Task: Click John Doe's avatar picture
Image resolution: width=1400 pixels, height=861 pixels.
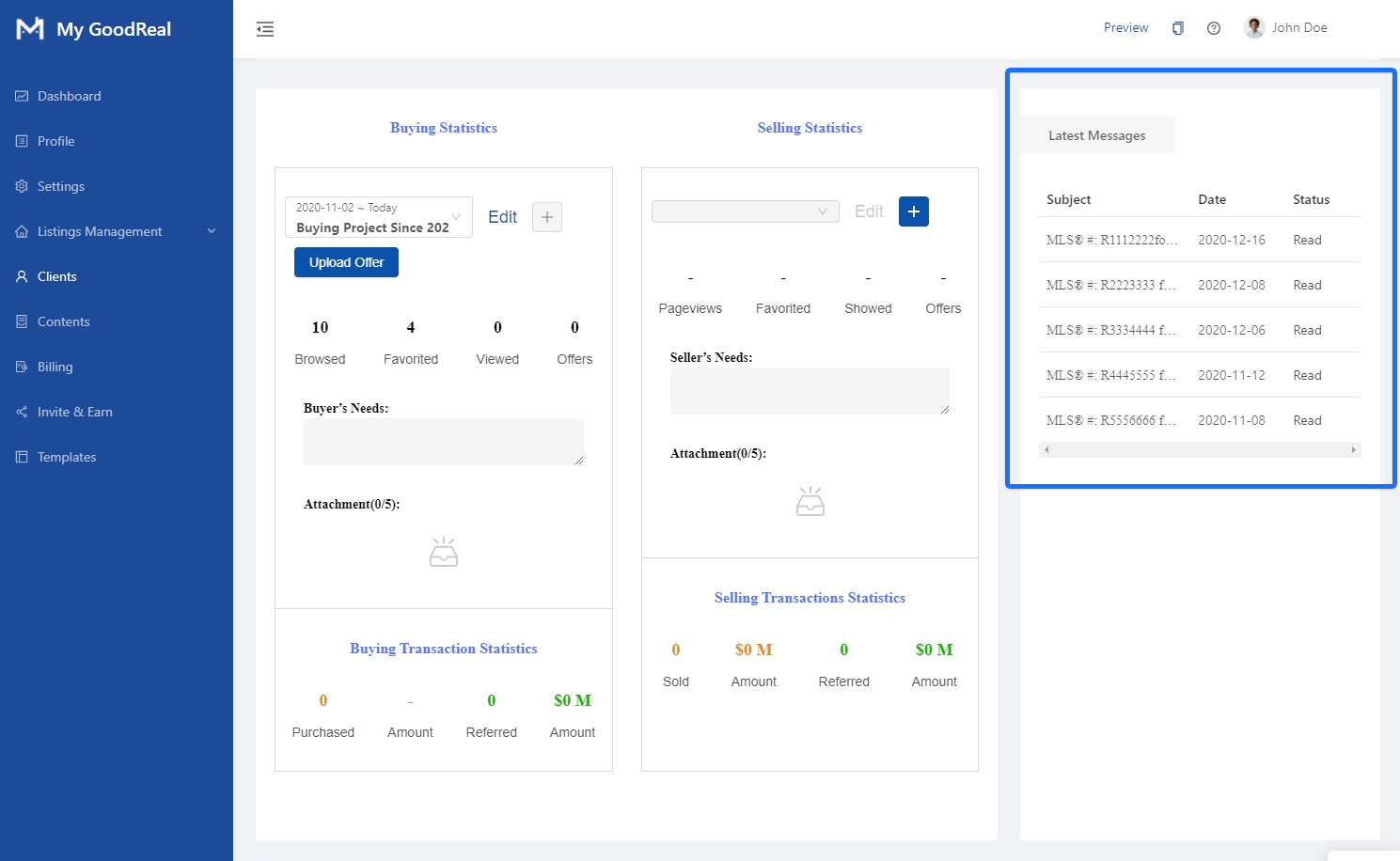Action: coord(1254,27)
